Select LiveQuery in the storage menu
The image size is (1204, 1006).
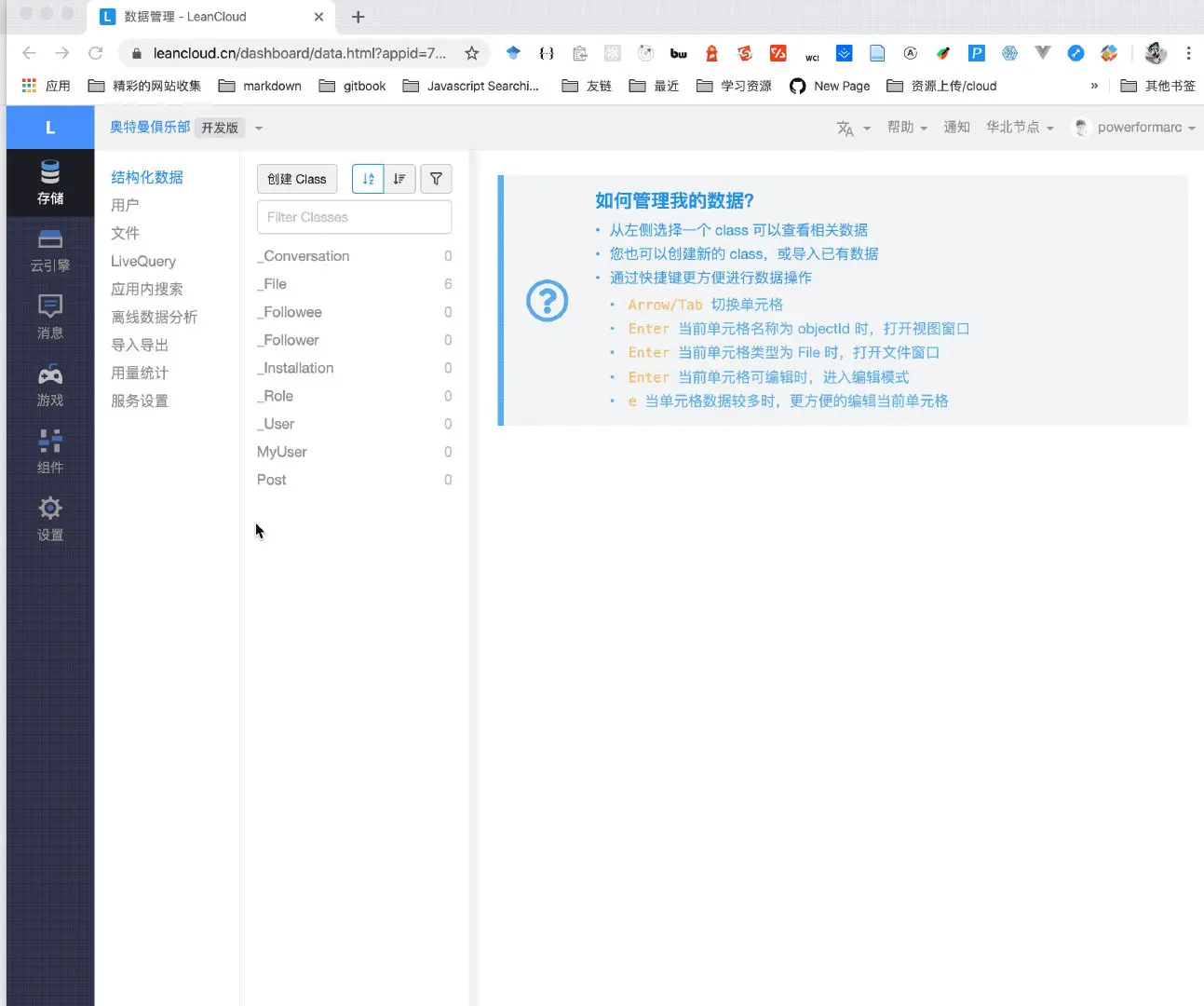tap(143, 261)
